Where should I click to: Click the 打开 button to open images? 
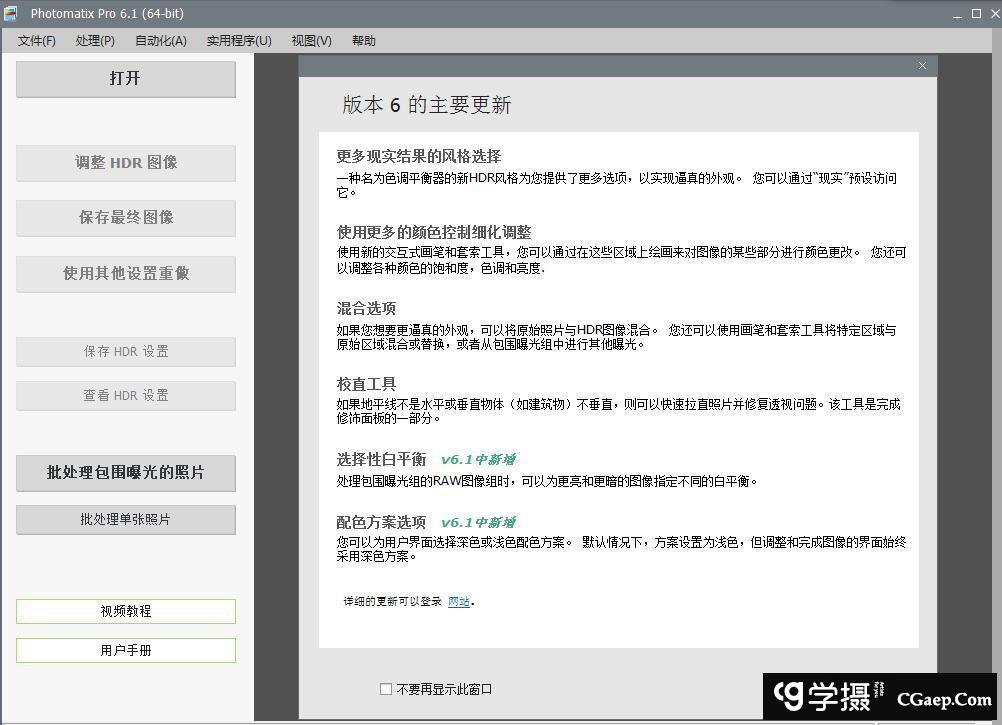coord(125,79)
